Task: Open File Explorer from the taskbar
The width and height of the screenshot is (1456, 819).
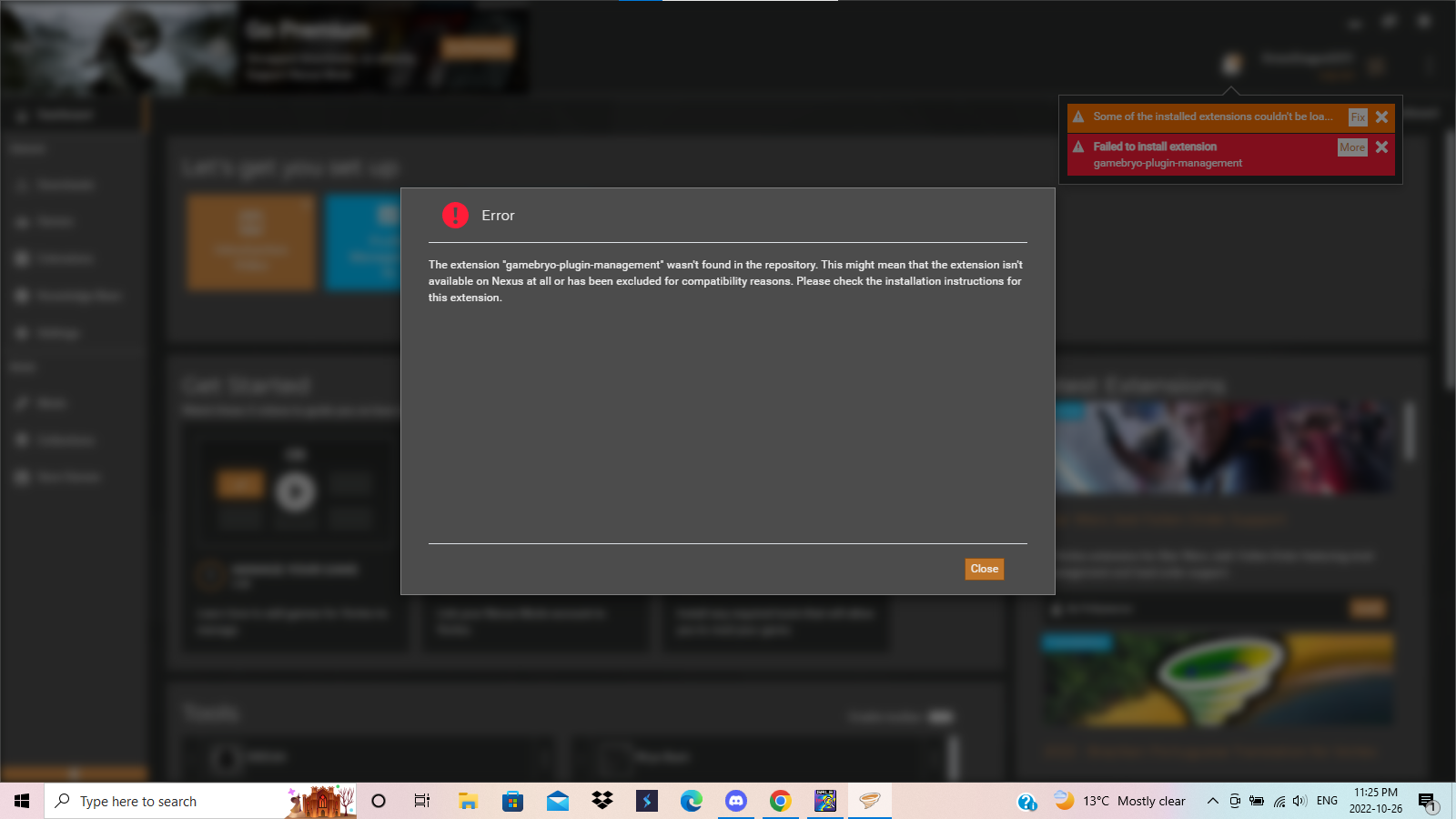Action: 468,801
